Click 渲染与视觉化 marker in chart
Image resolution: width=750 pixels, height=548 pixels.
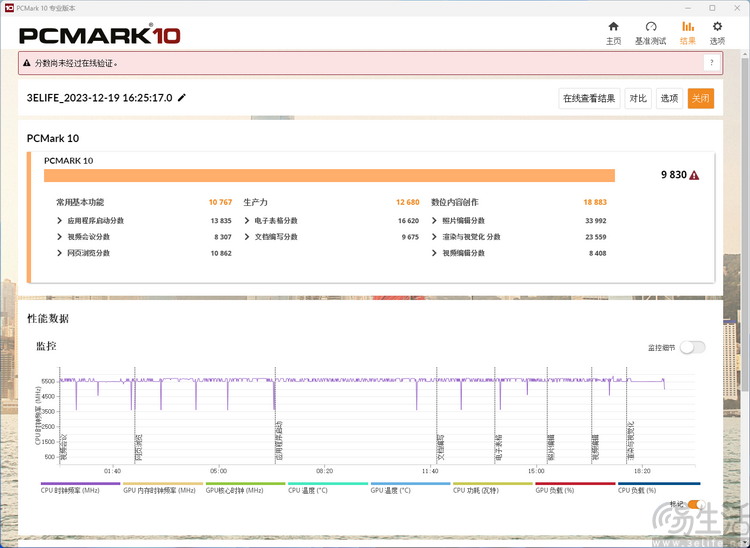tap(631, 441)
